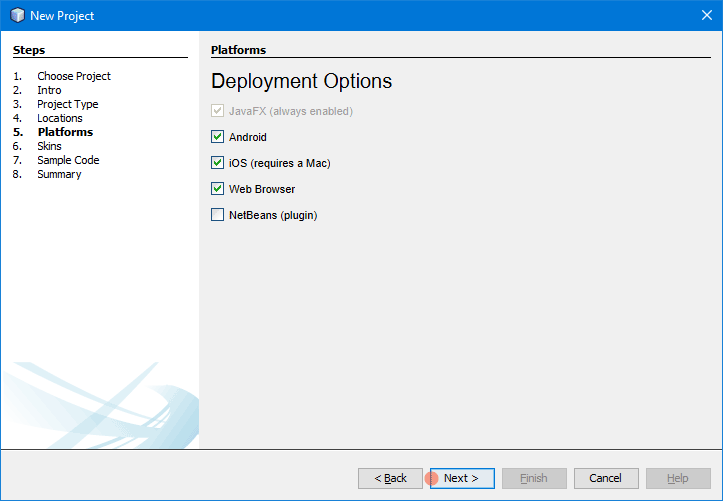723x501 pixels.
Task: Close the New Project dialog
Action: tap(706, 15)
